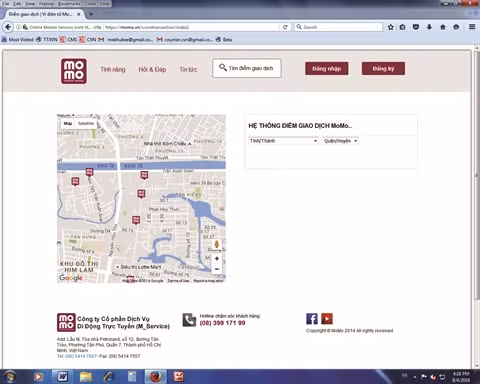
Task: Reload the page with the refresh icon
Action: pos(285,27)
